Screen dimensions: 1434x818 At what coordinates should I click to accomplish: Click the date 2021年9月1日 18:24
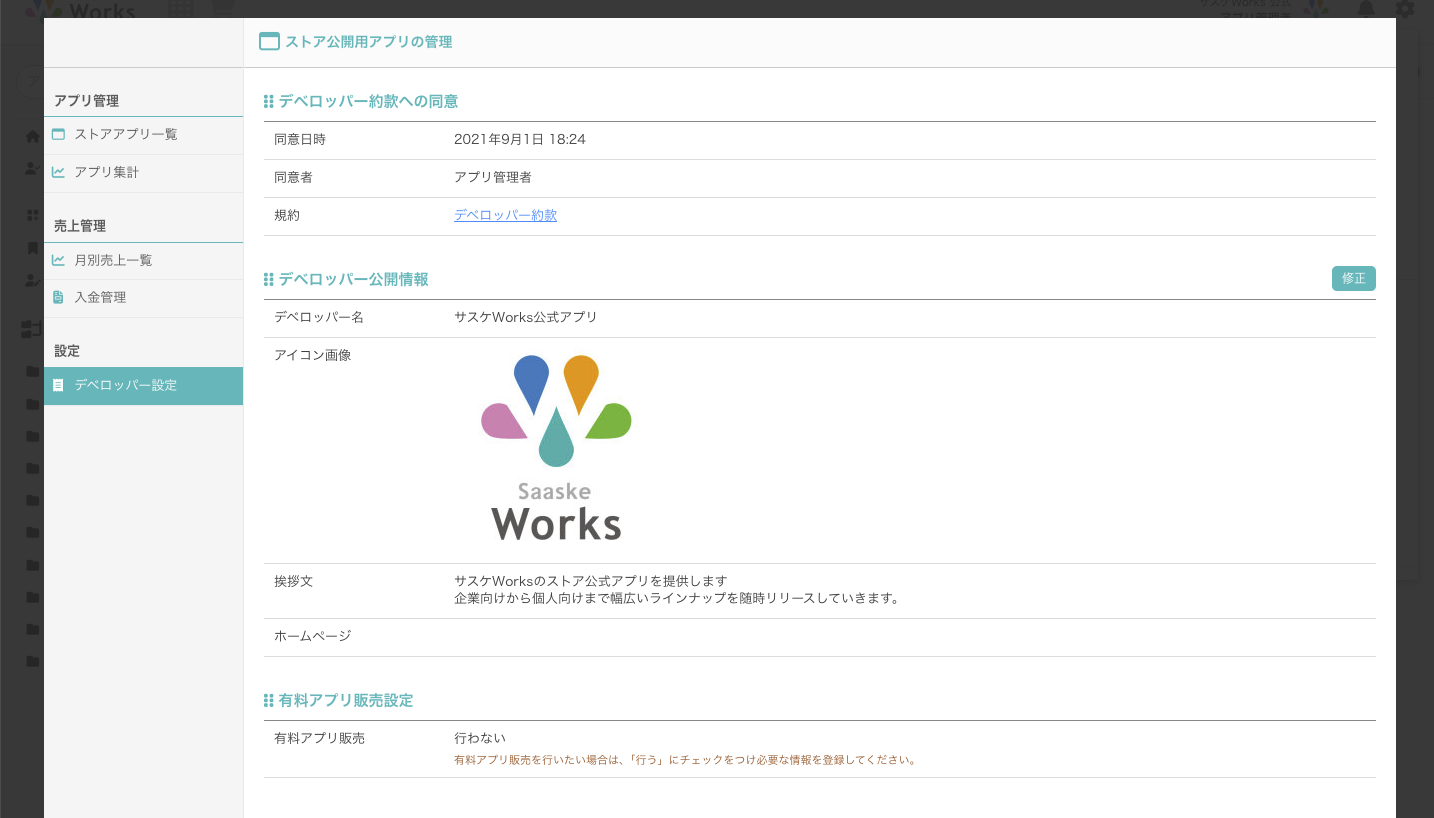[x=520, y=139]
